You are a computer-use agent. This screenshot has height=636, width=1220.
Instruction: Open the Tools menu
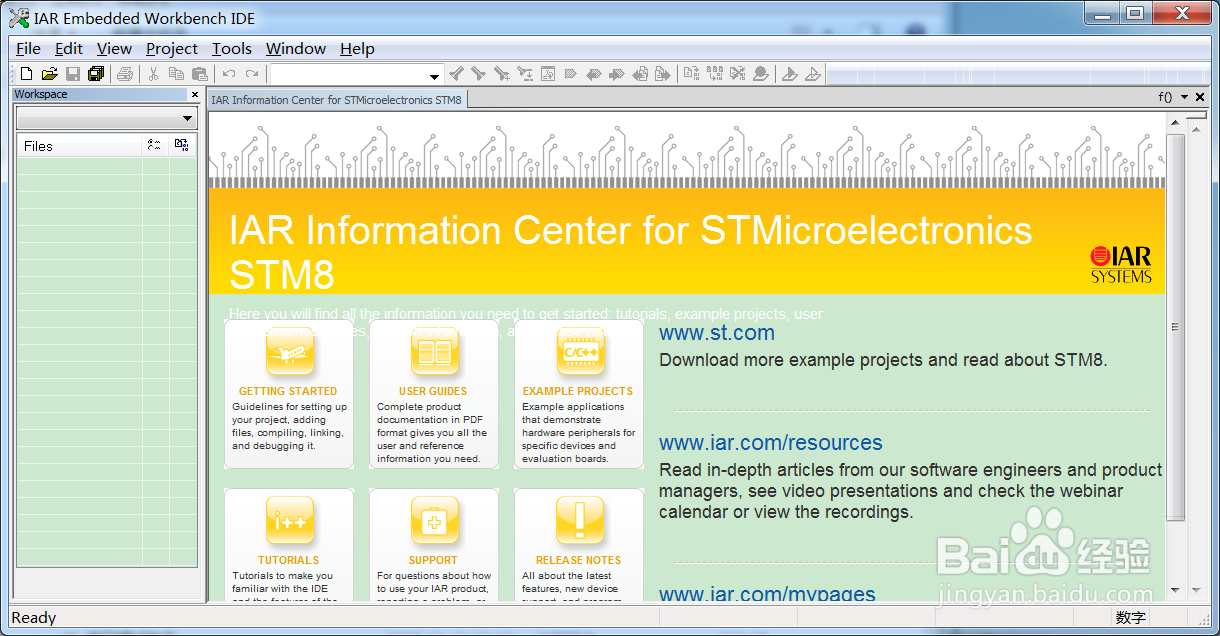232,48
